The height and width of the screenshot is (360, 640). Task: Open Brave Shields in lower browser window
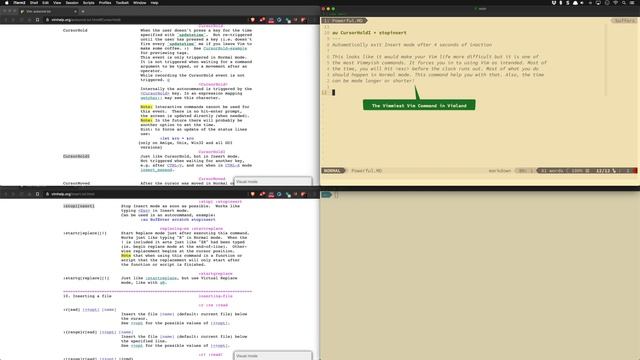253,194
